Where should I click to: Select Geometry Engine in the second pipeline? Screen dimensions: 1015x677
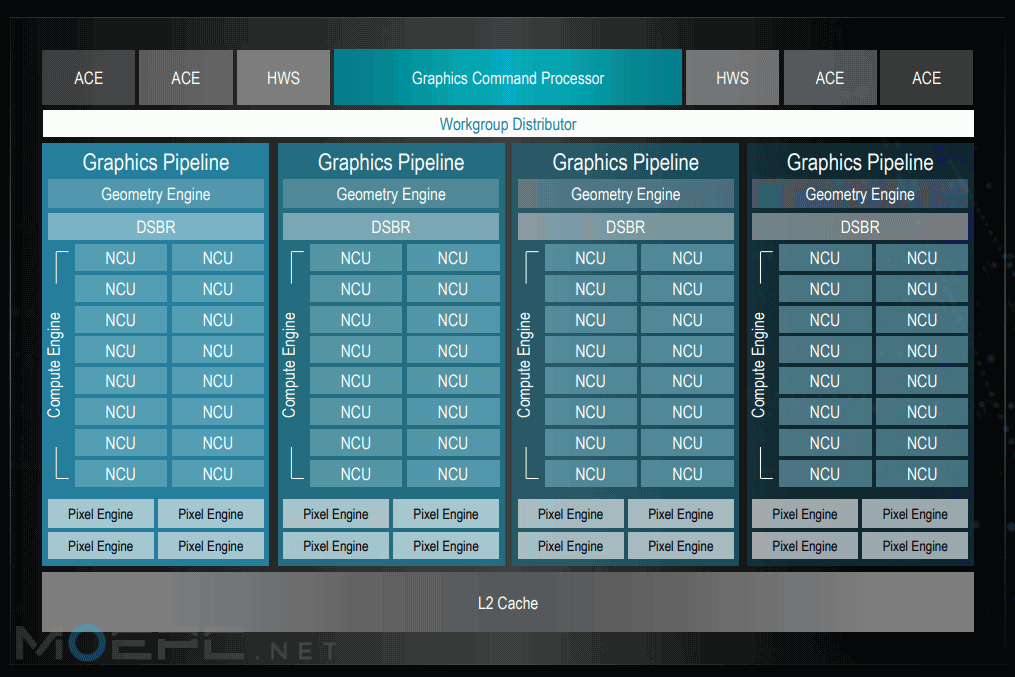coord(391,194)
